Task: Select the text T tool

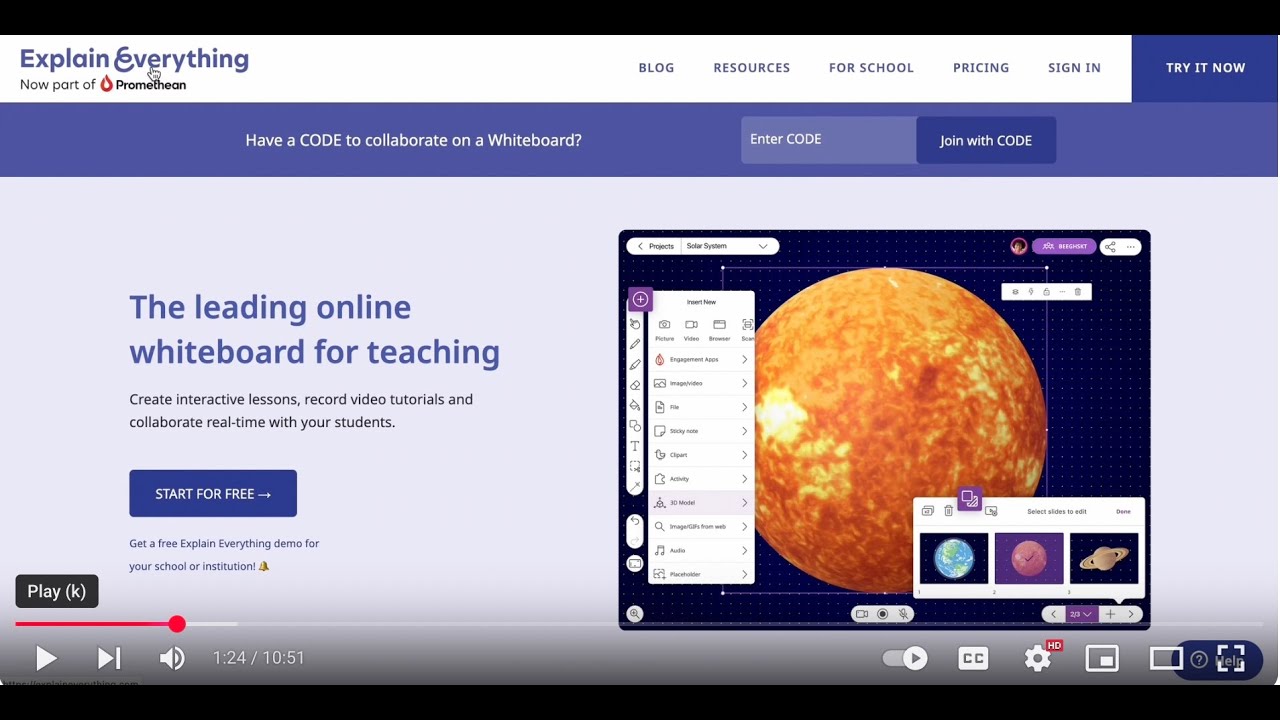Action: click(635, 446)
